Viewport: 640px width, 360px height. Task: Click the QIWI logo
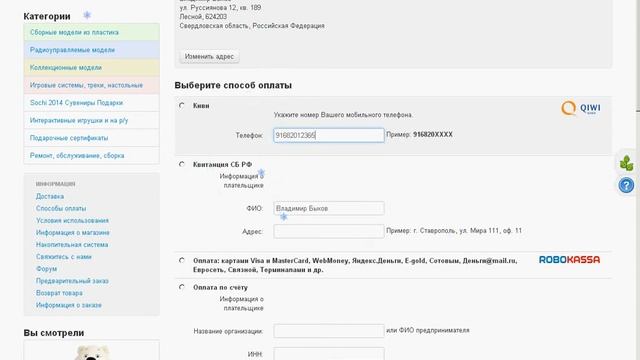(x=580, y=108)
